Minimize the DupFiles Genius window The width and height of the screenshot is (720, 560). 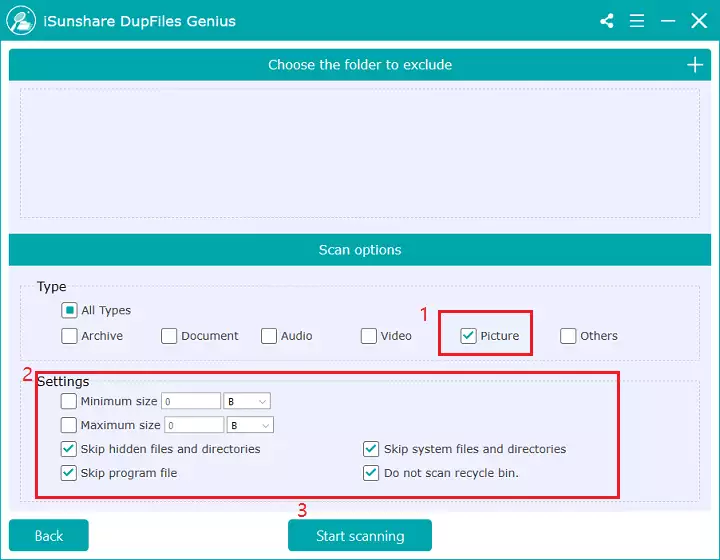coord(668,21)
